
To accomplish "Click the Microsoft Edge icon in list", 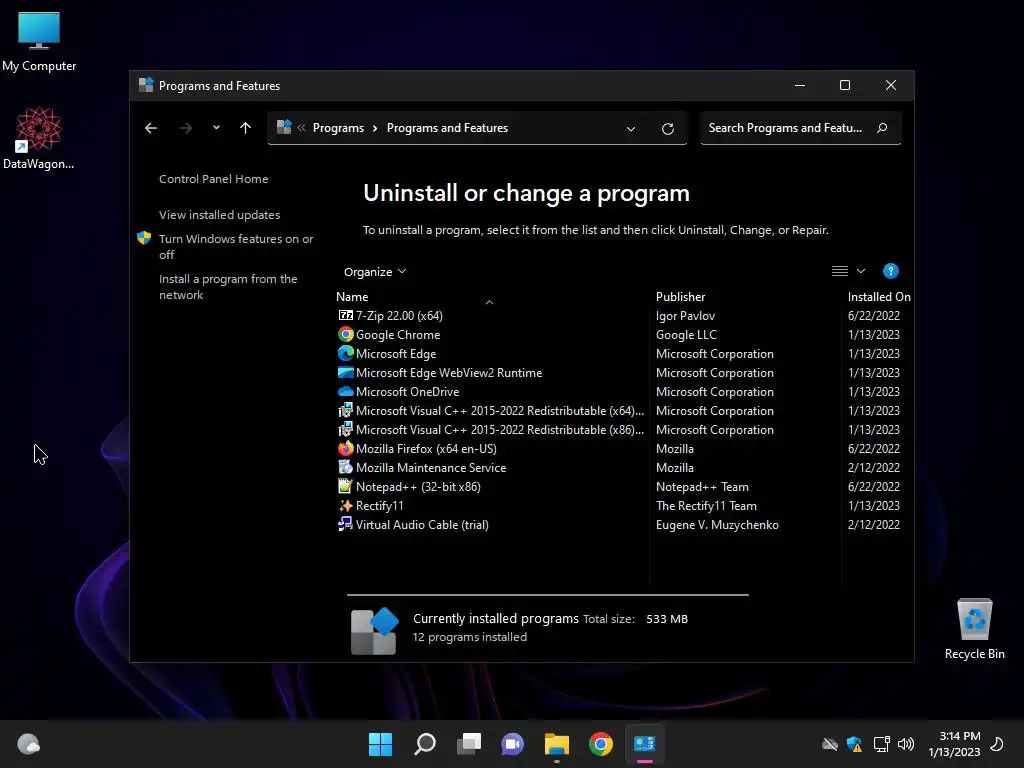I will 345,353.
